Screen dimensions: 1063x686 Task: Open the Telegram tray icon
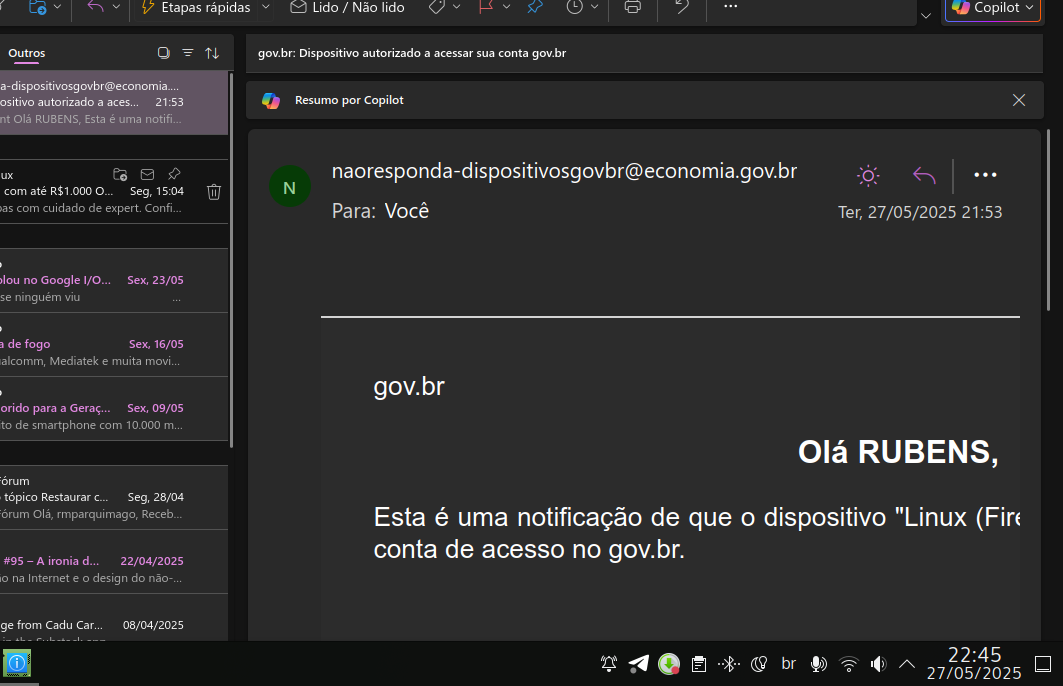[638, 663]
